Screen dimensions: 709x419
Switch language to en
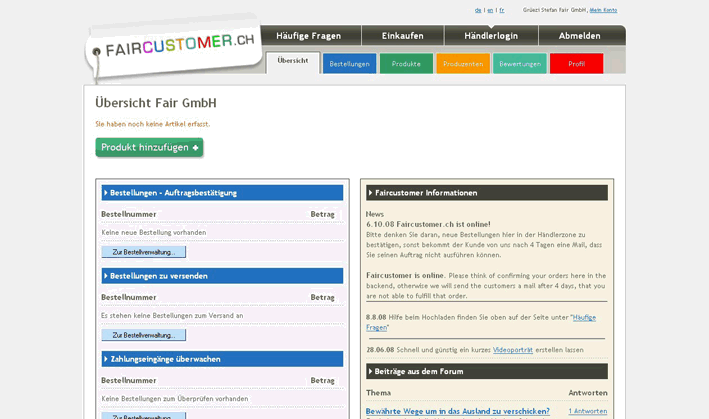(490, 10)
